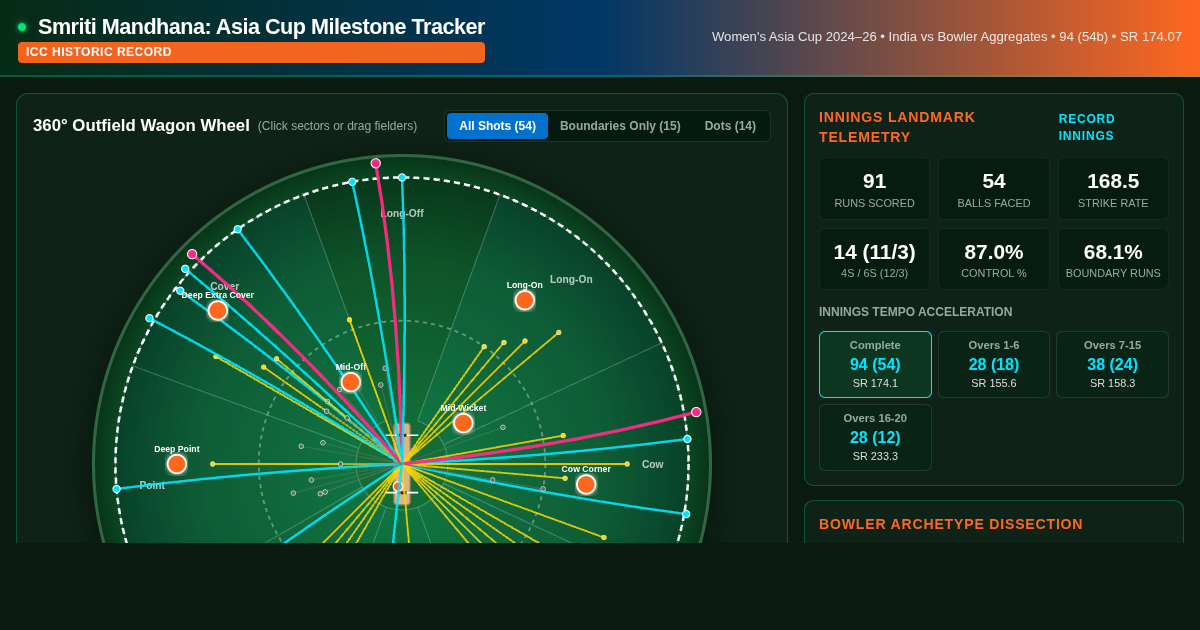Click the 87.0% Control % tile
This screenshot has width=1200, height=630.
coord(994,259)
